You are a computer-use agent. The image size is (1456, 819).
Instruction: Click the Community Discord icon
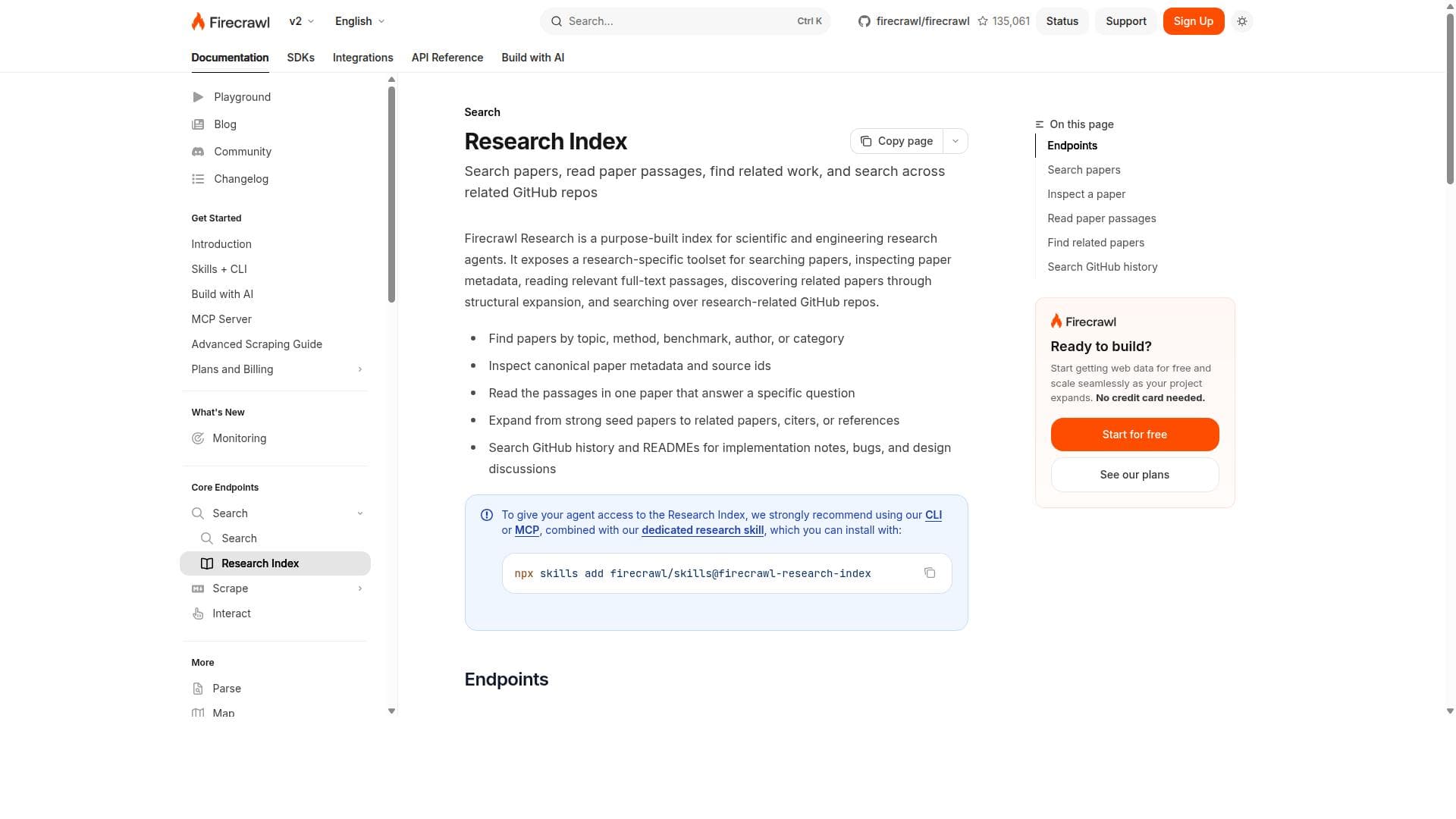point(198,152)
